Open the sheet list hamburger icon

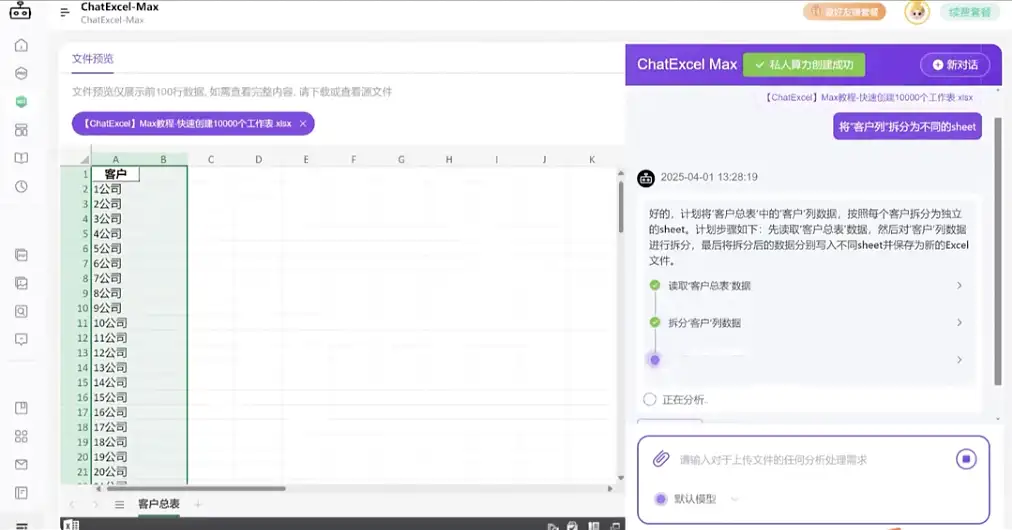coord(119,504)
